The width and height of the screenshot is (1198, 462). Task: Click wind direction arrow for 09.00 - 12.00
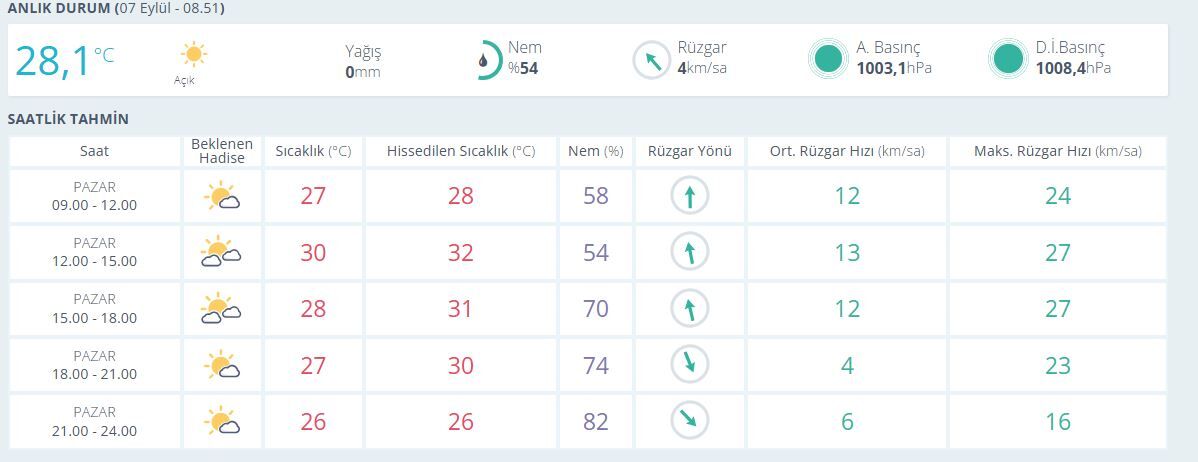tap(689, 196)
